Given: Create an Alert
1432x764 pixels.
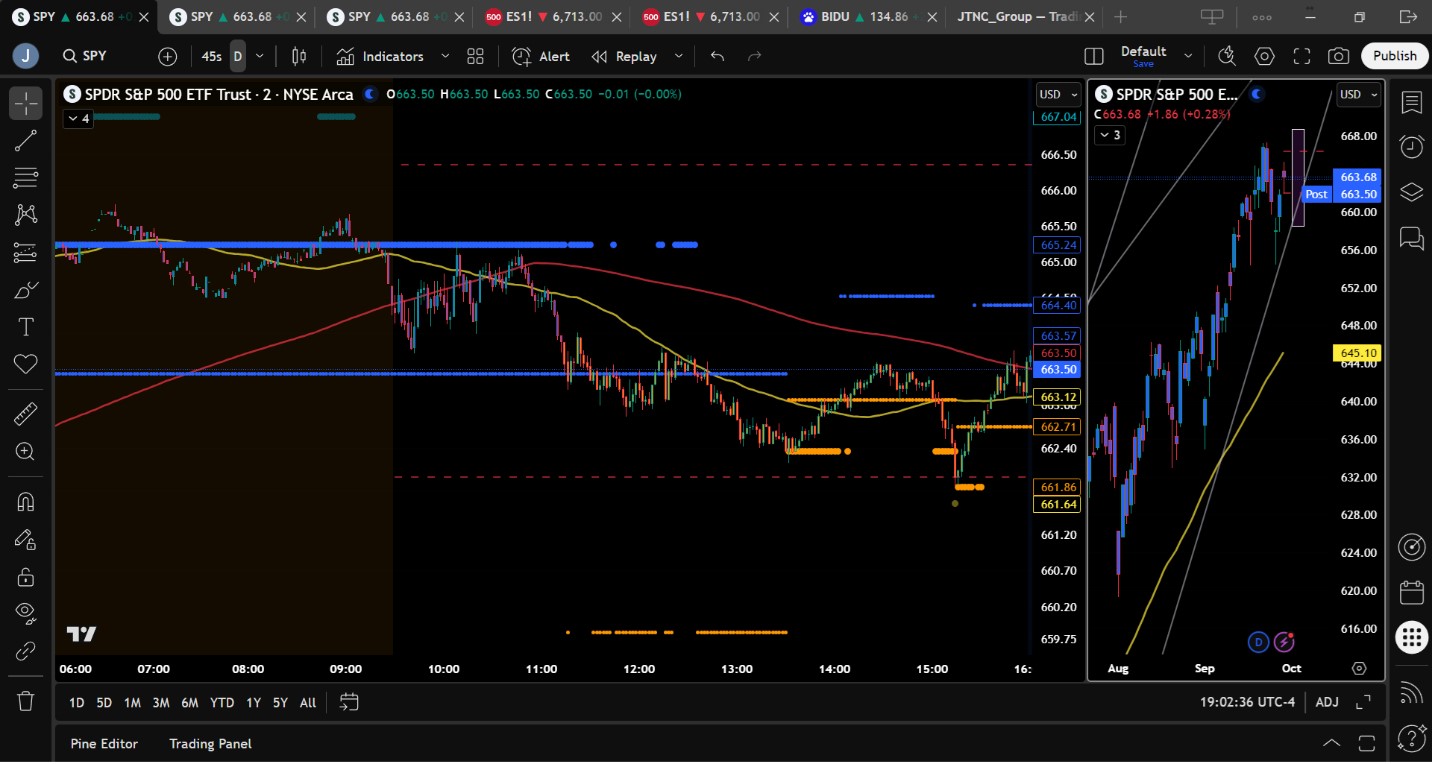Looking at the screenshot, I should coord(541,56).
